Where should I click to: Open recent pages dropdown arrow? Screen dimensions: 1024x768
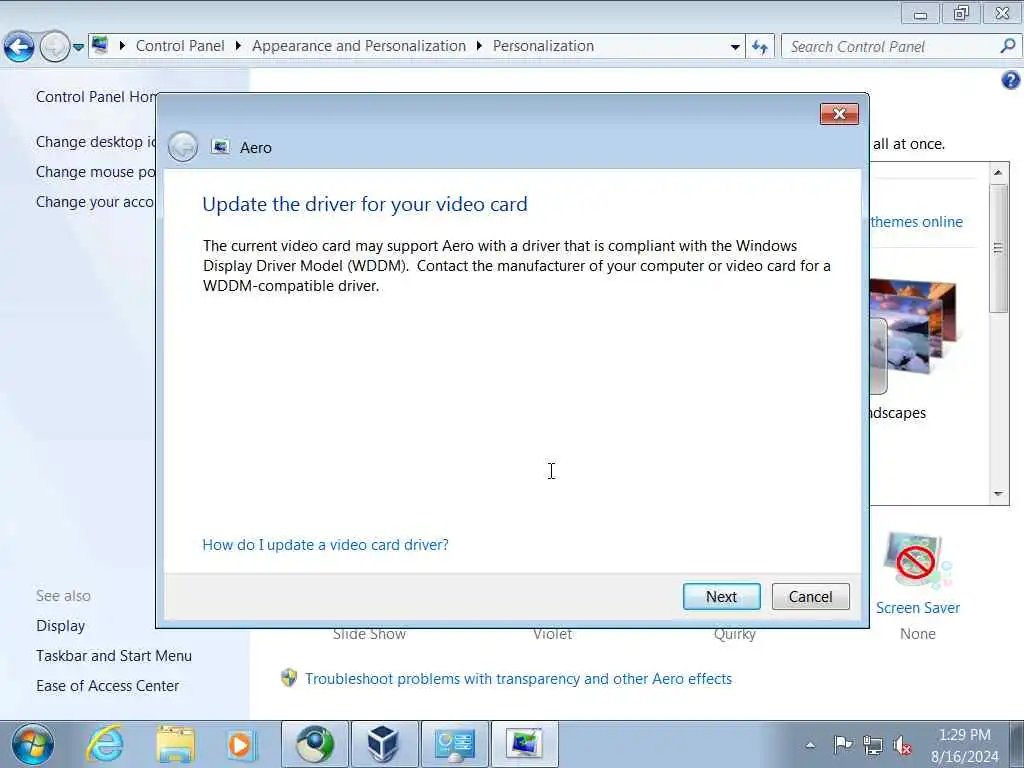click(78, 47)
